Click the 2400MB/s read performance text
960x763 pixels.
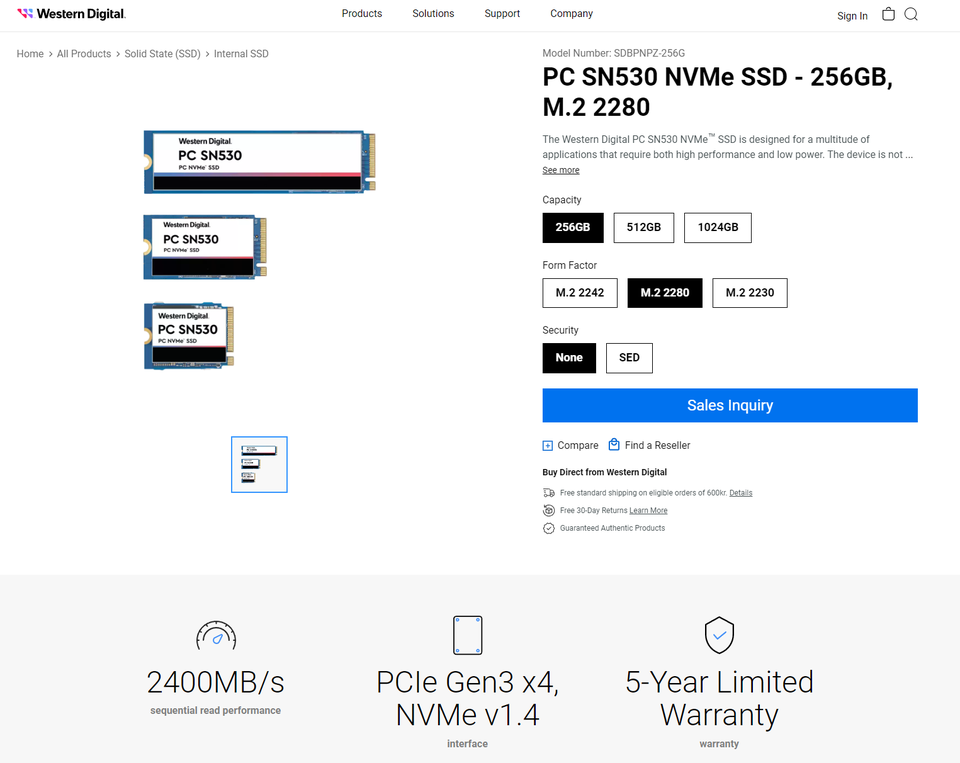pos(216,682)
